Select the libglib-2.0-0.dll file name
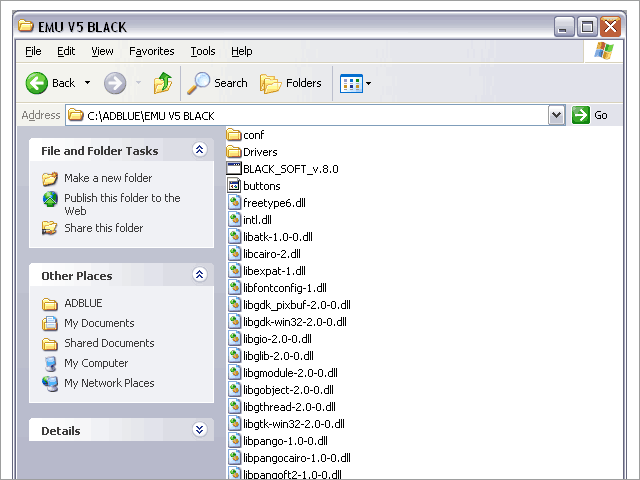 [278, 356]
